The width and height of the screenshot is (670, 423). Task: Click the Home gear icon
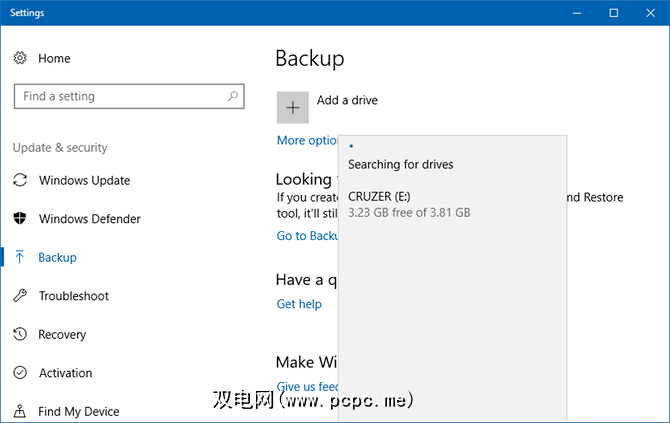click(20, 59)
